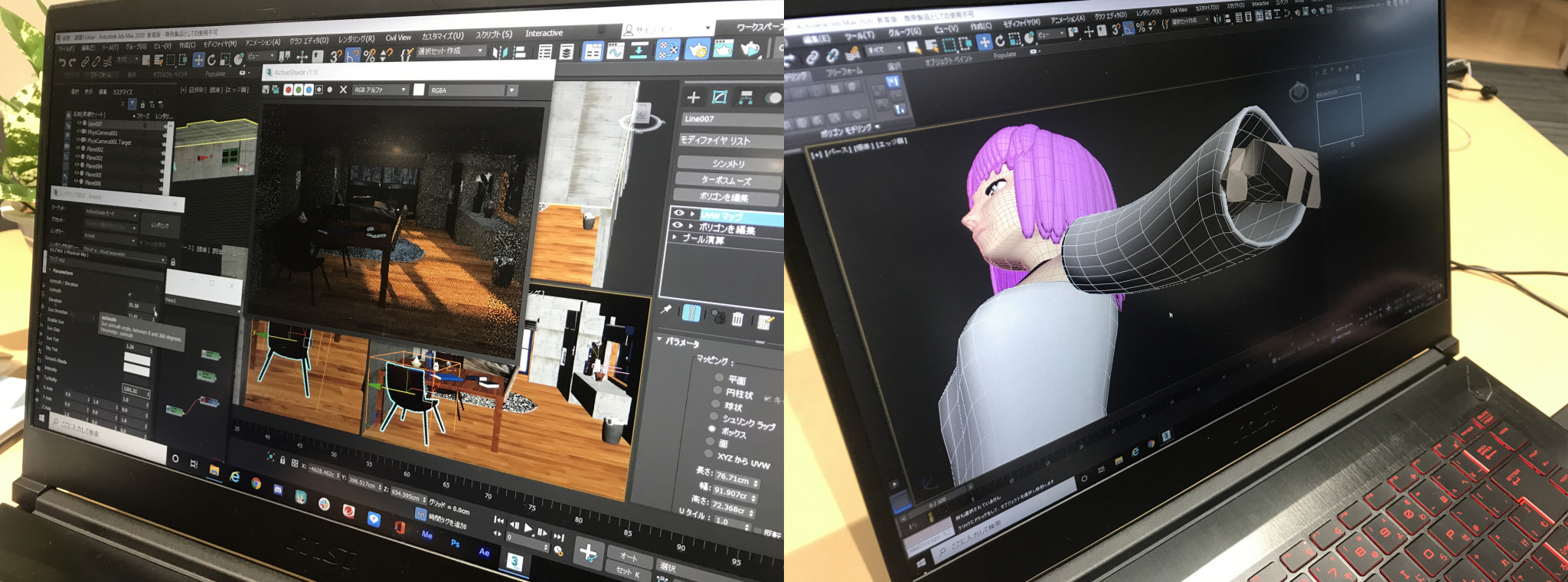Click Make Unique icon beside trash icon
The width and height of the screenshot is (1568, 582).
(x=717, y=316)
